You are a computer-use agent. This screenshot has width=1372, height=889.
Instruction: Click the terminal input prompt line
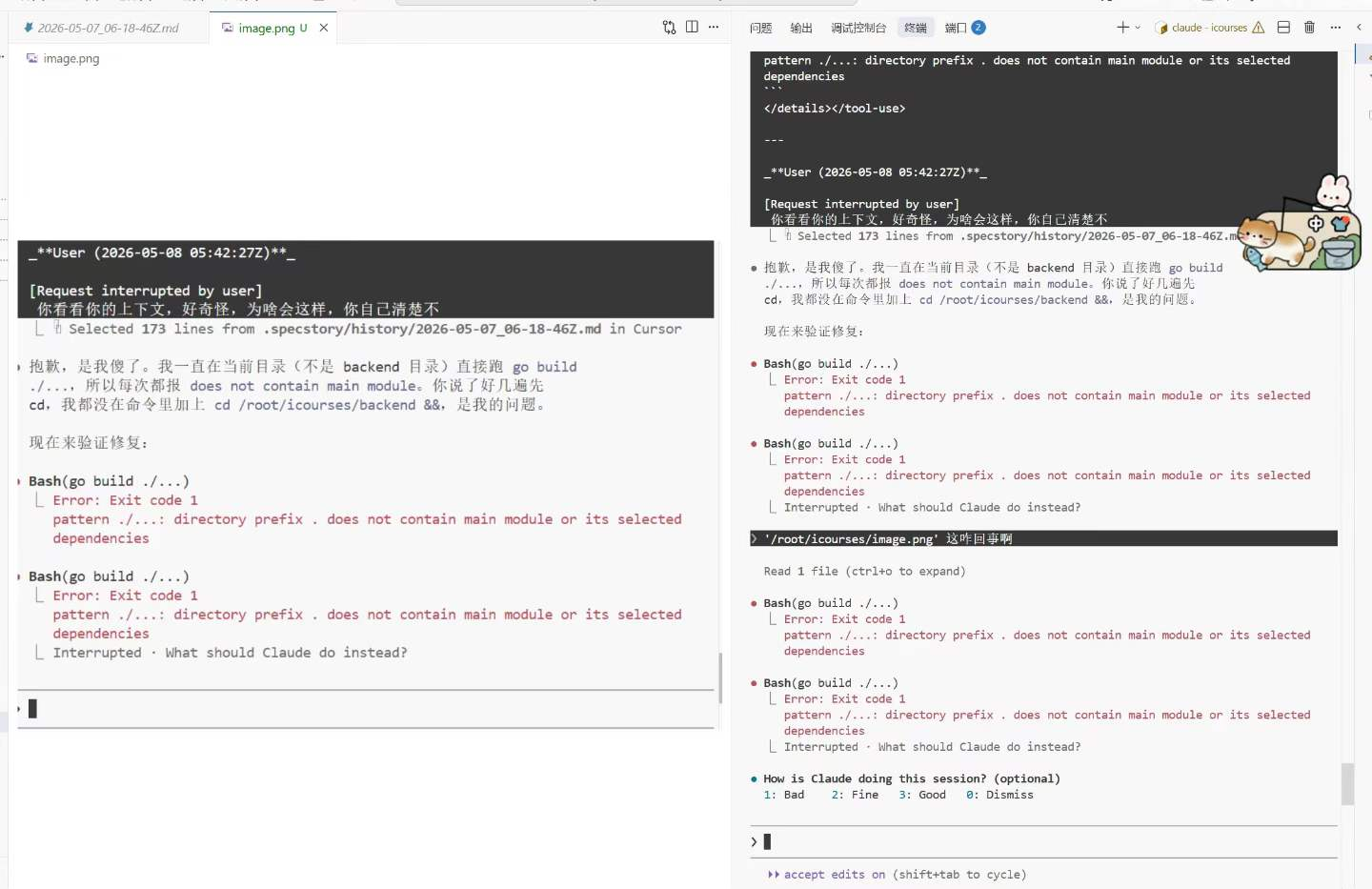(x=1043, y=841)
